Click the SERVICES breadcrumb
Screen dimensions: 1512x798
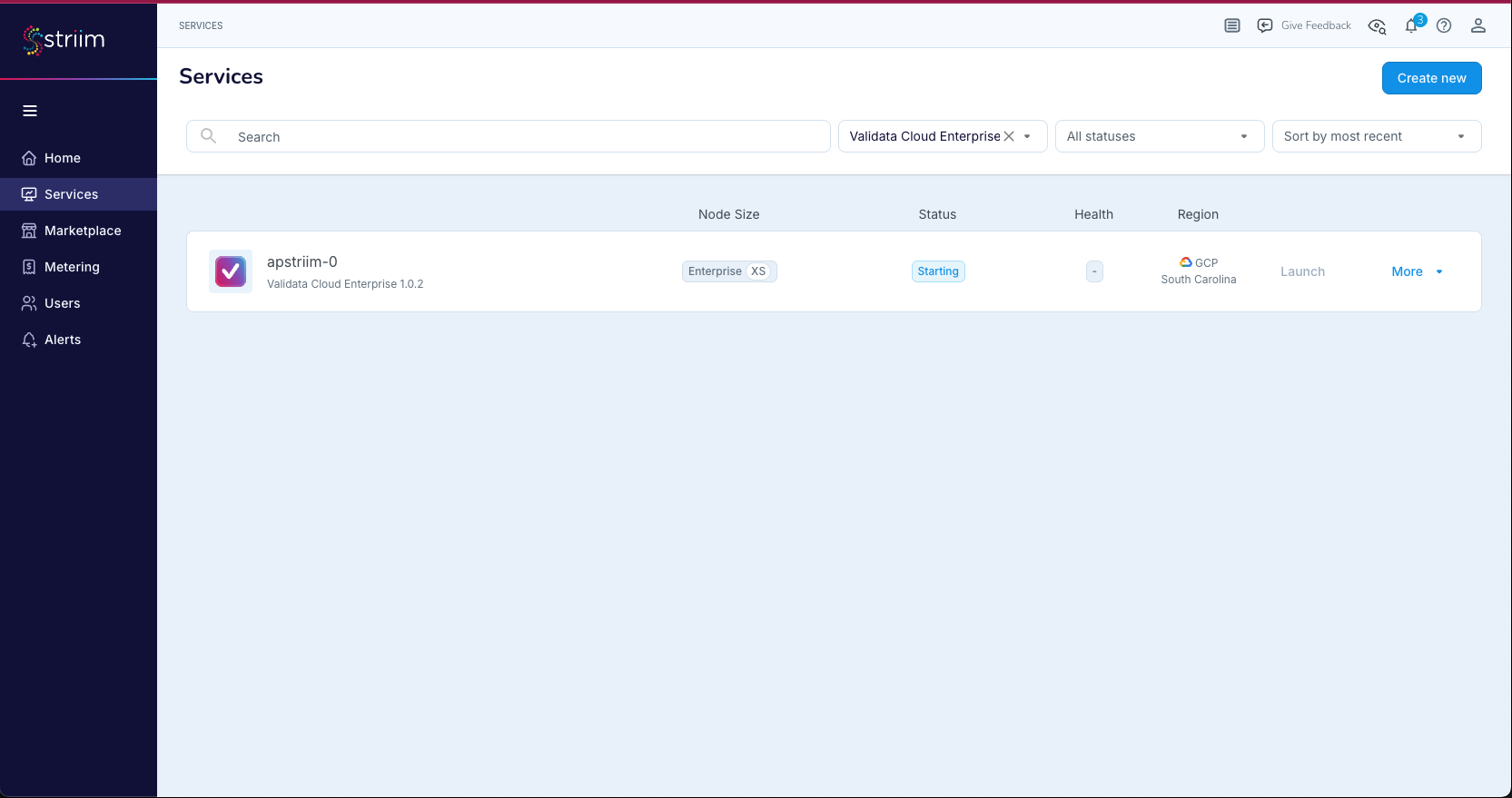coord(201,25)
